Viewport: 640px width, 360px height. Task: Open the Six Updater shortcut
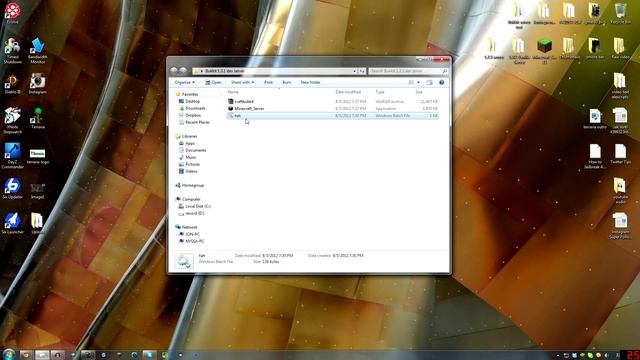click(x=12, y=189)
